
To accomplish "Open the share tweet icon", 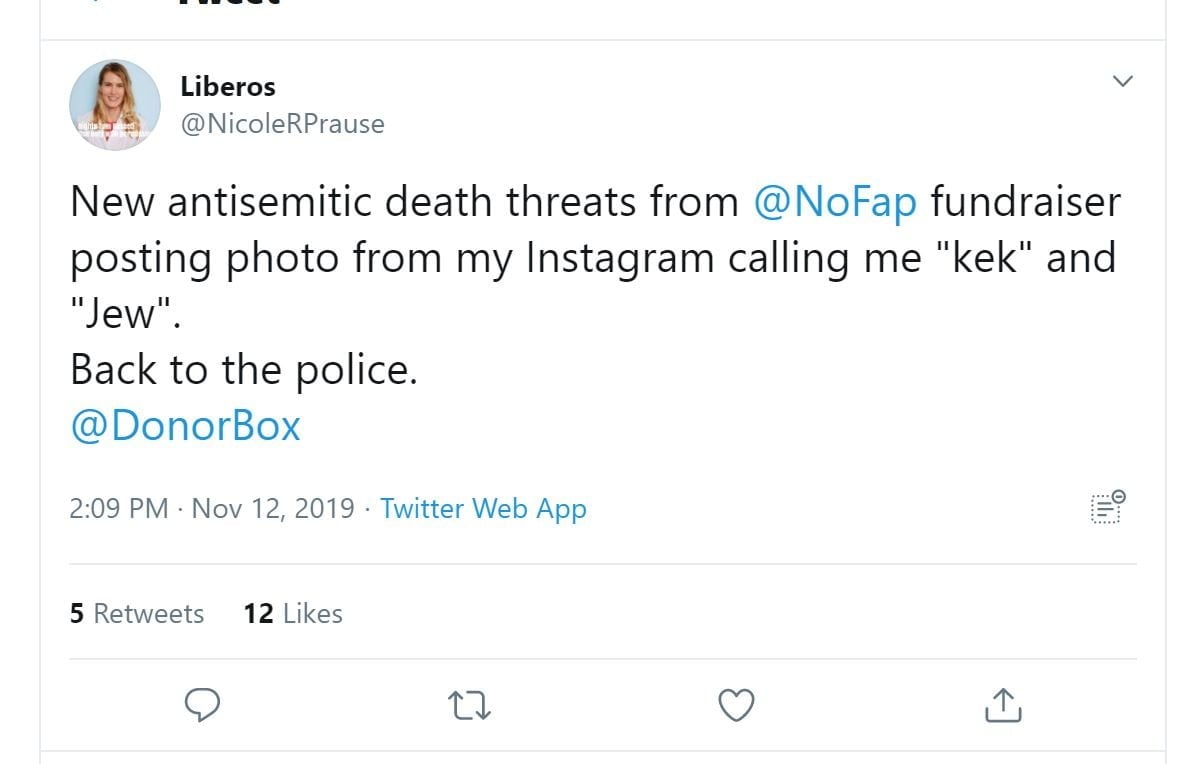I will (1003, 705).
